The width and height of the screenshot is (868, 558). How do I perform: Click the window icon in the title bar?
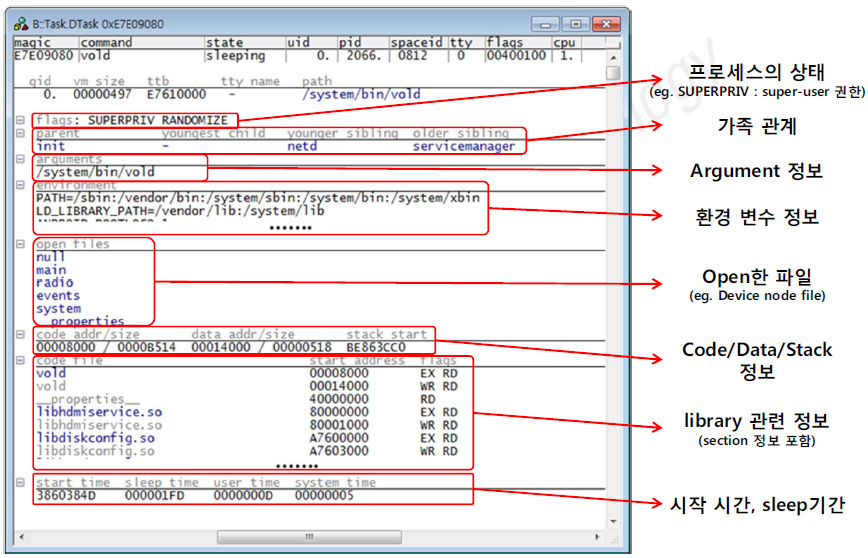(x=20, y=23)
